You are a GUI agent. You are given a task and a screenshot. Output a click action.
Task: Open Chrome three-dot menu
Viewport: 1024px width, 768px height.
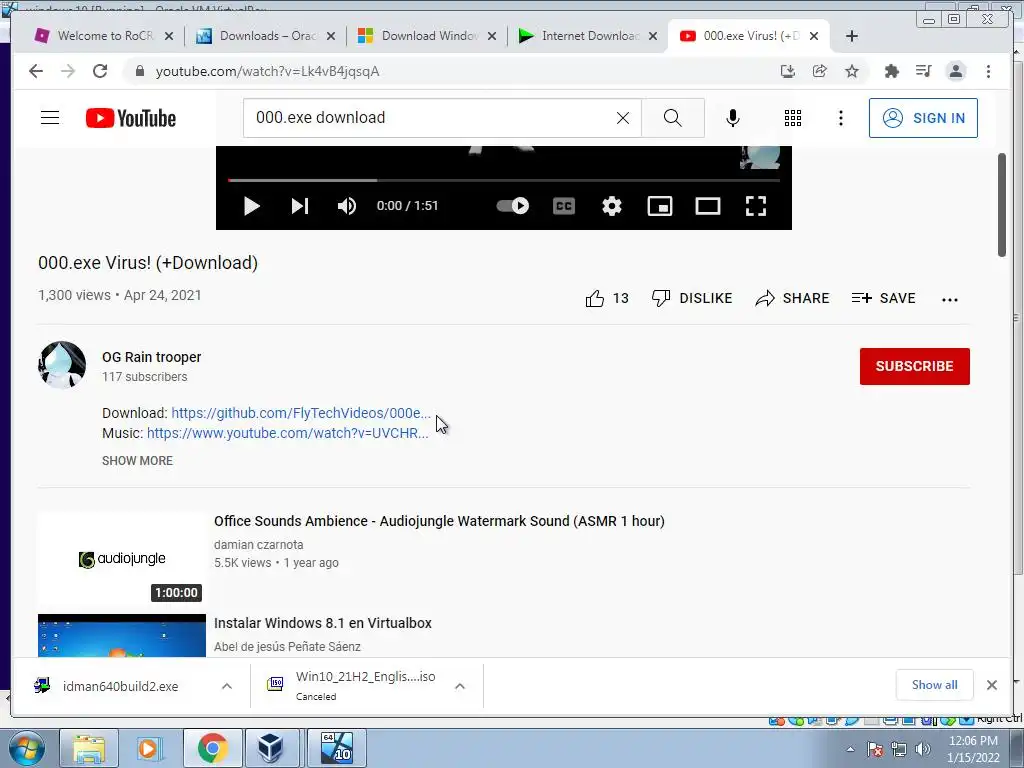(988, 71)
